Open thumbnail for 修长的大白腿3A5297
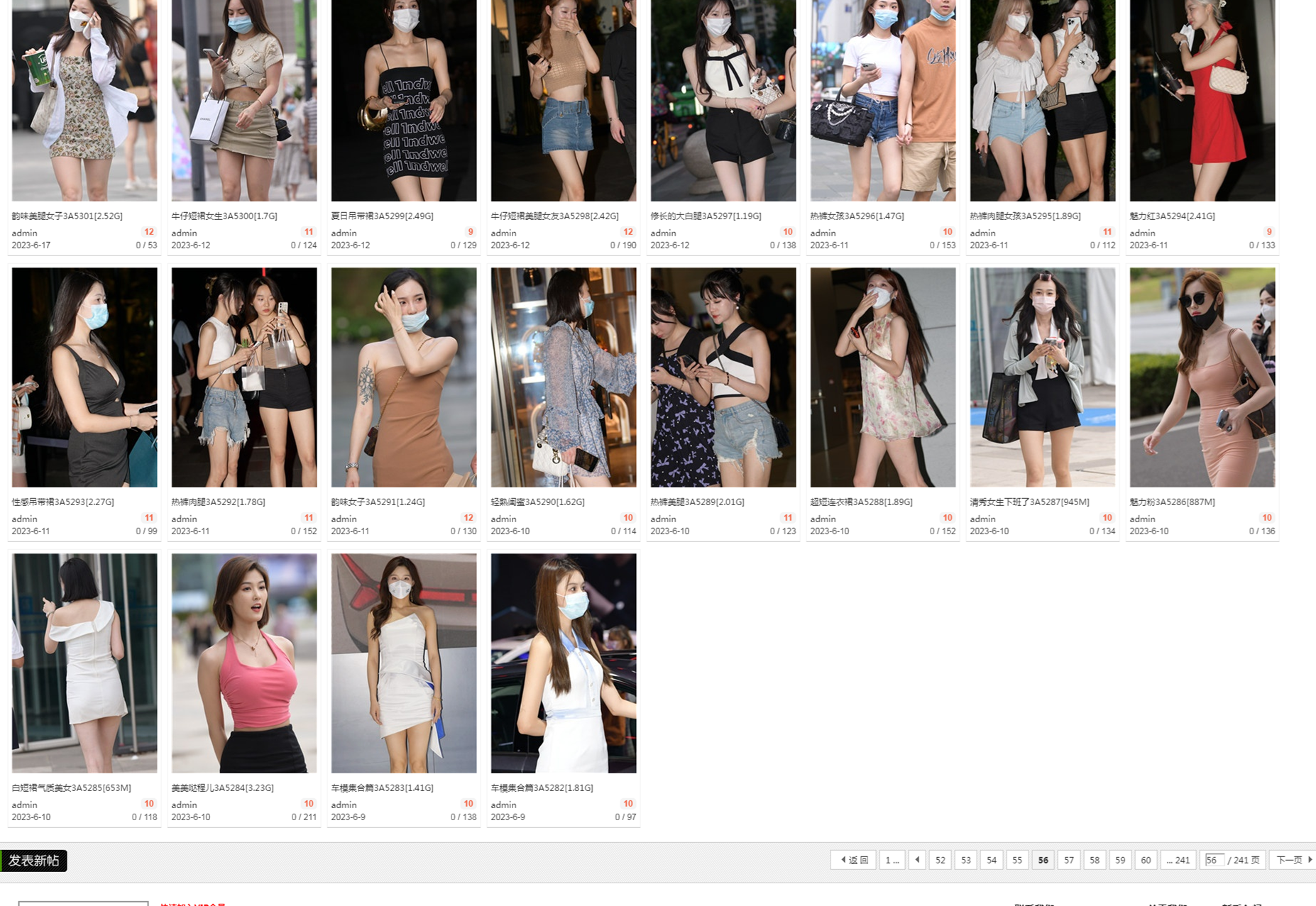Image resolution: width=1316 pixels, height=906 pixels. (x=723, y=99)
